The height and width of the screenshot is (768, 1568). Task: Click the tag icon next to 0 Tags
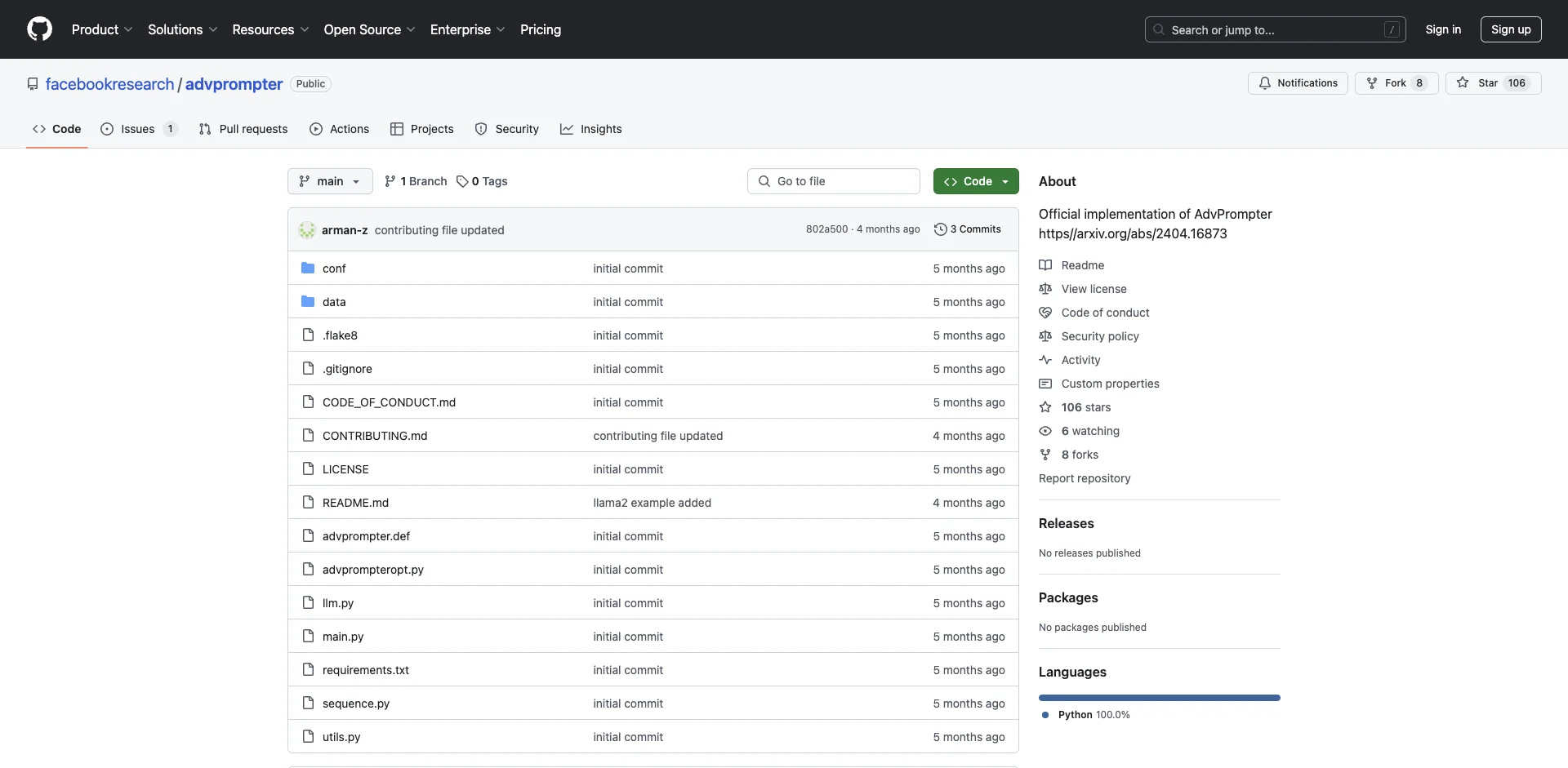[462, 181]
